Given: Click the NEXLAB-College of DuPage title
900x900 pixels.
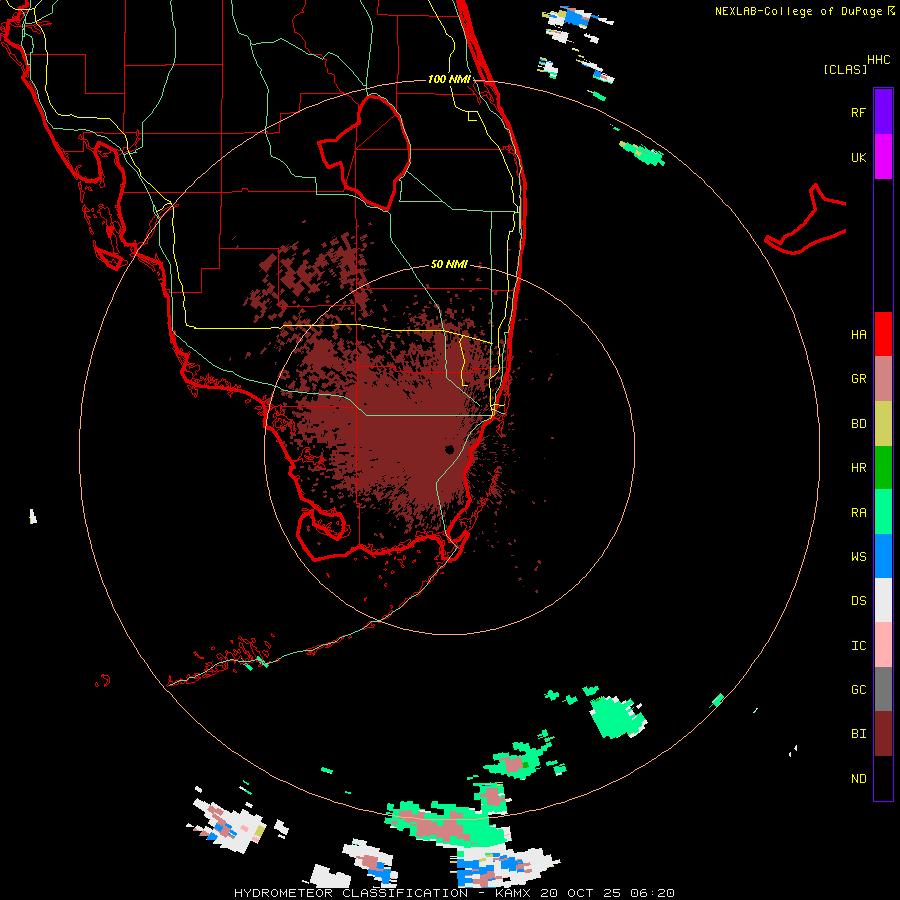Looking at the screenshot, I should tap(798, 11).
